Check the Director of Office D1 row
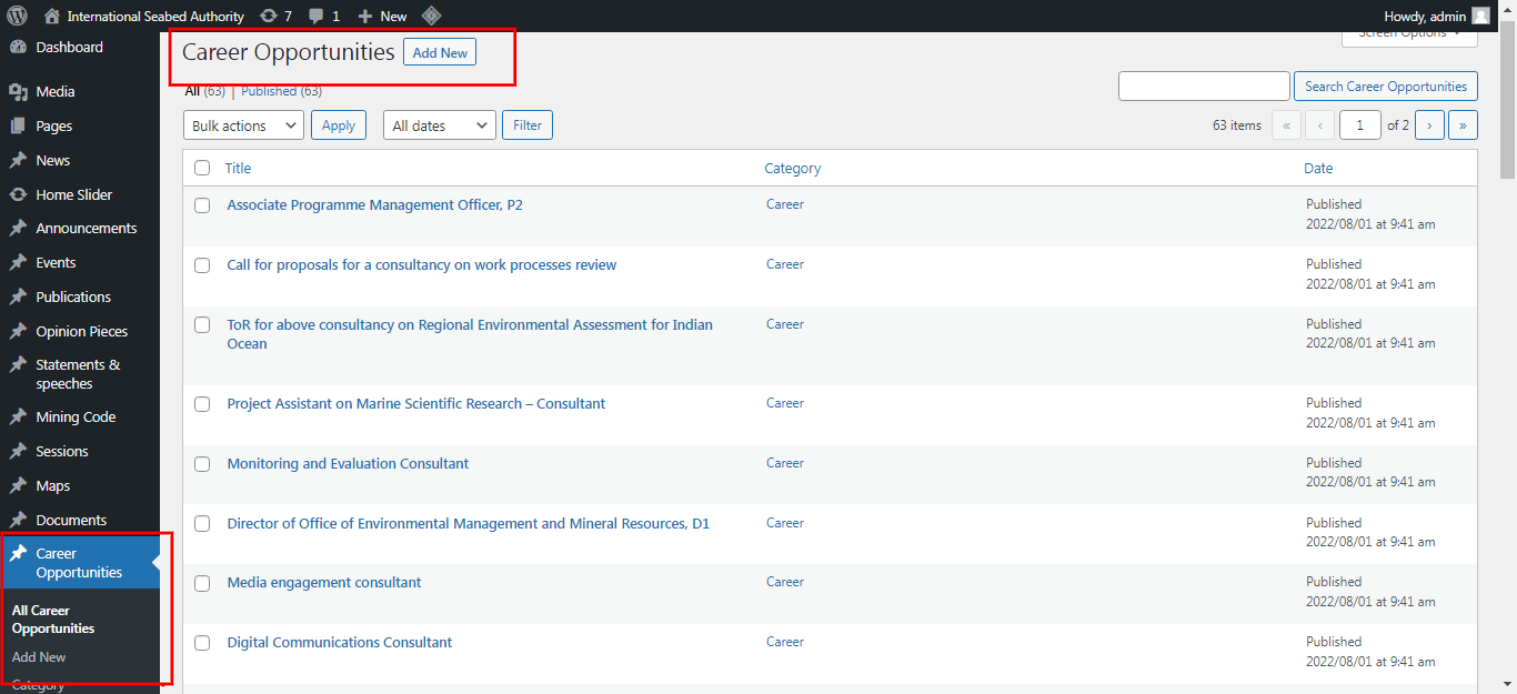The height and width of the screenshot is (694, 1517). 202,523
